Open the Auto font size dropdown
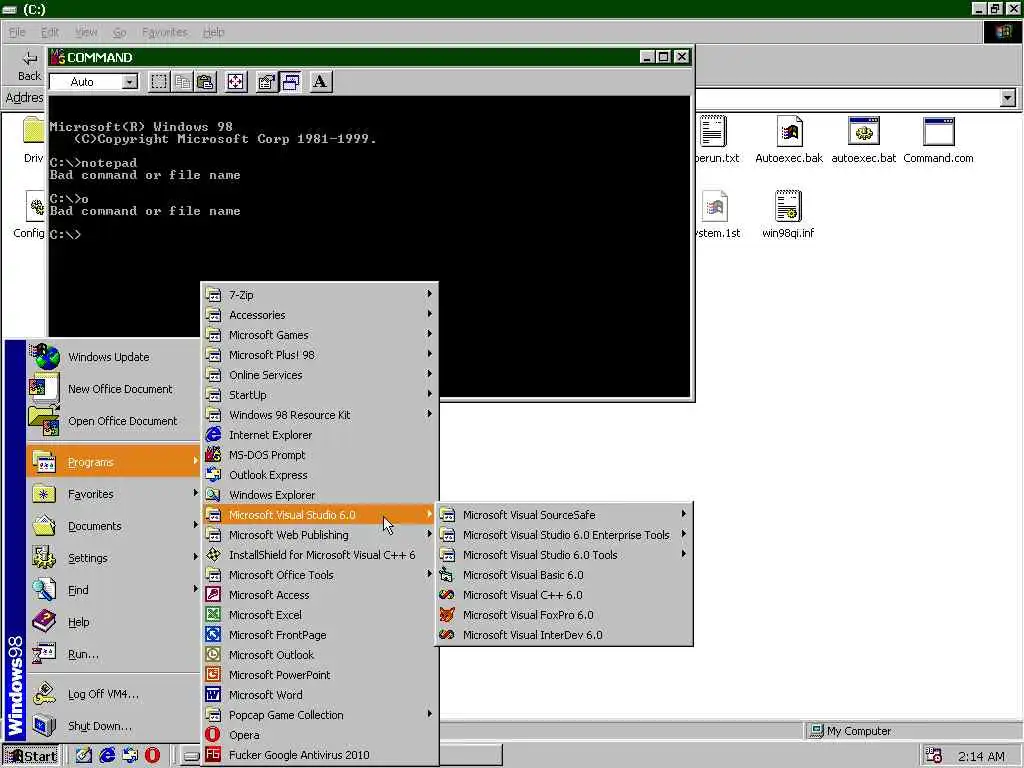The height and width of the screenshot is (768, 1024). point(130,82)
